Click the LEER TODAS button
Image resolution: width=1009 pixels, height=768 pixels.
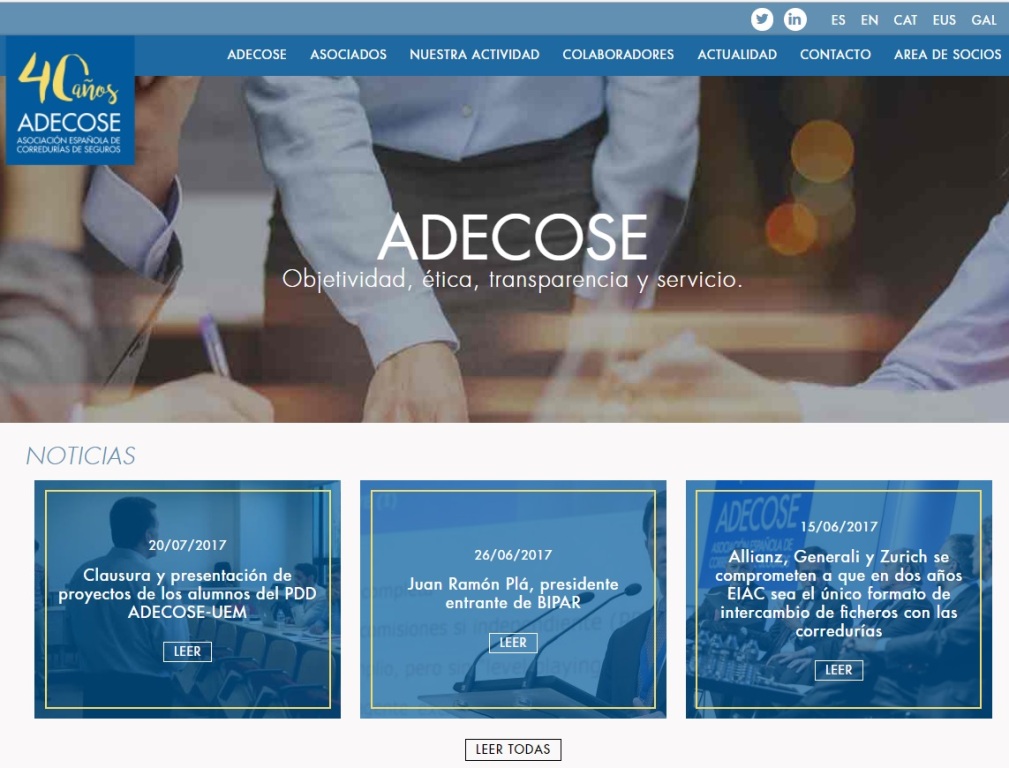(513, 749)
